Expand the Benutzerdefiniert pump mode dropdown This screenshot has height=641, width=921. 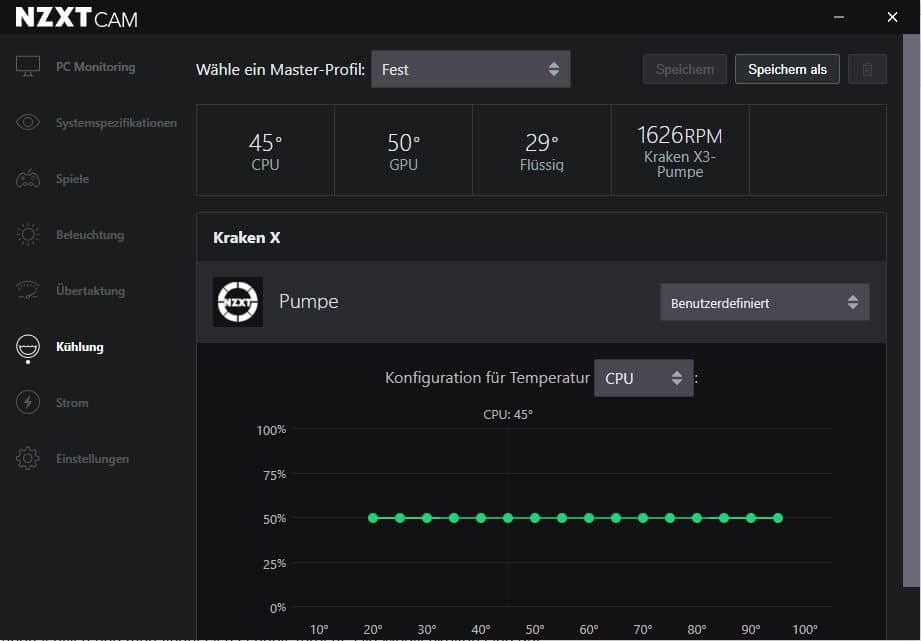(x=764, y=302)
